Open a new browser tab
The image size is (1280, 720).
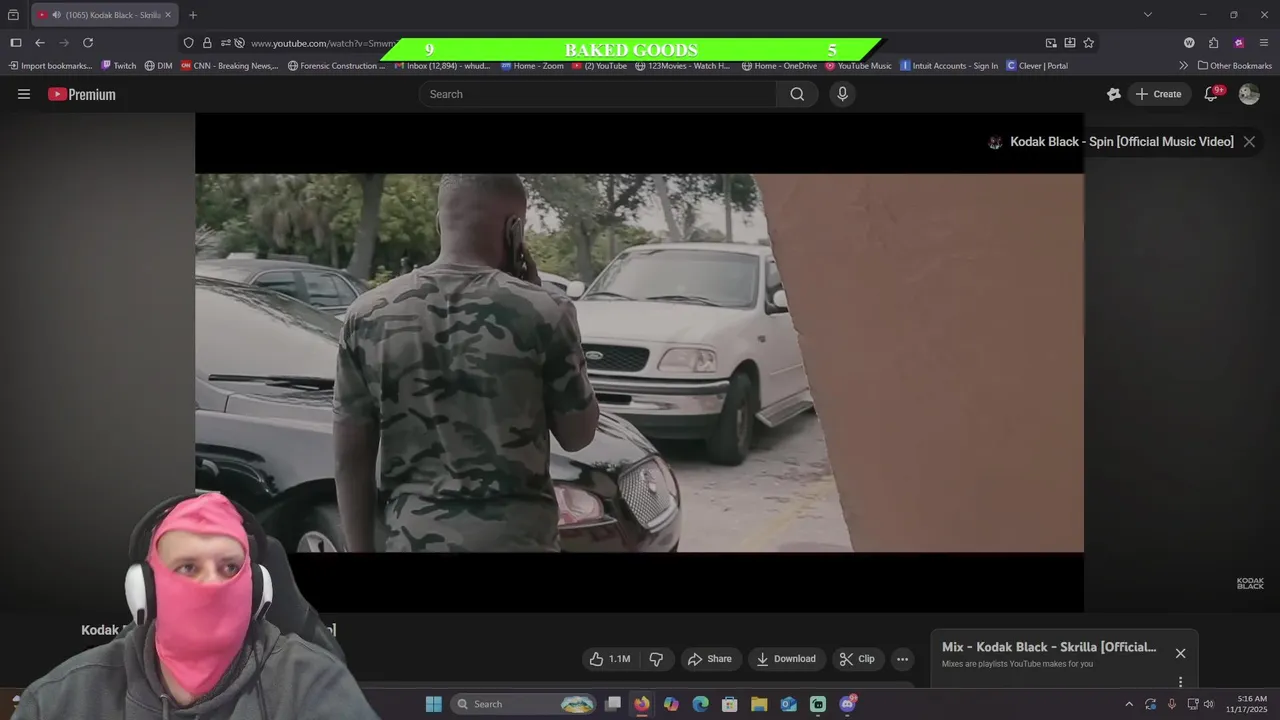click(193, 15)
